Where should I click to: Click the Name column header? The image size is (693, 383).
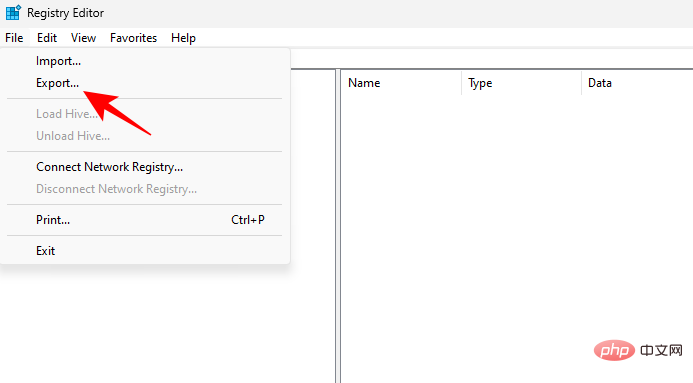(401, 83)
